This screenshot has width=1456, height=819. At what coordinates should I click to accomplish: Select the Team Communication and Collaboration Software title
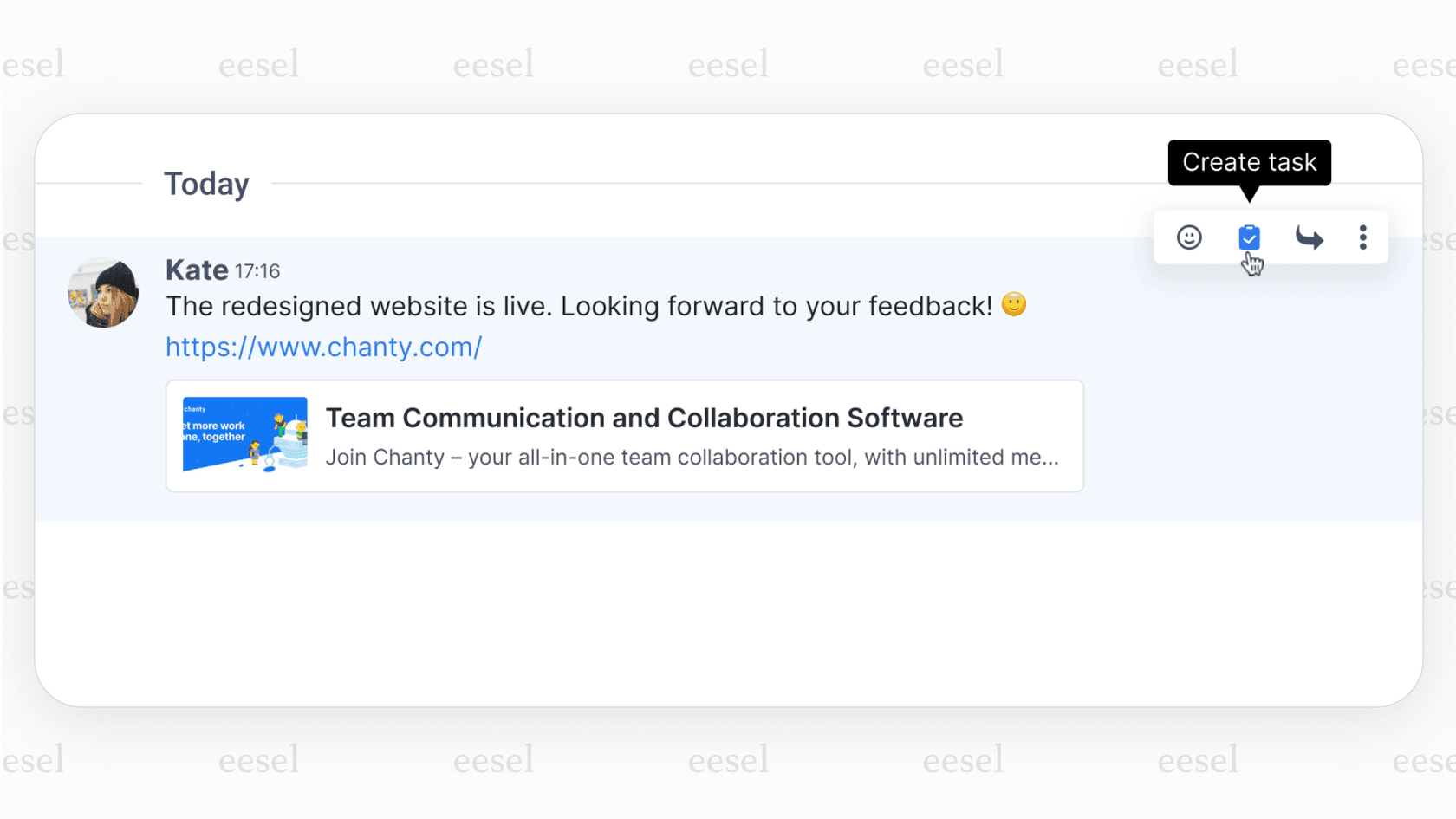coord(645,418)
